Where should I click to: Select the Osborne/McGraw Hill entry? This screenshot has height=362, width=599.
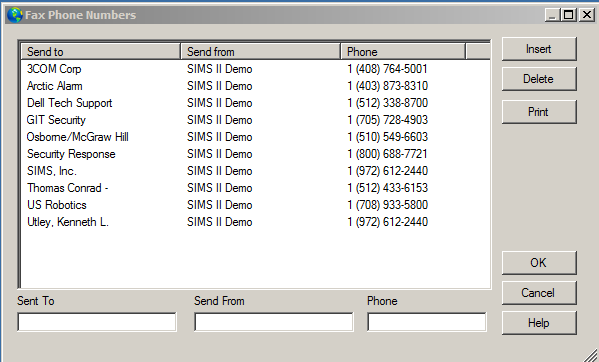coord(255,137)
